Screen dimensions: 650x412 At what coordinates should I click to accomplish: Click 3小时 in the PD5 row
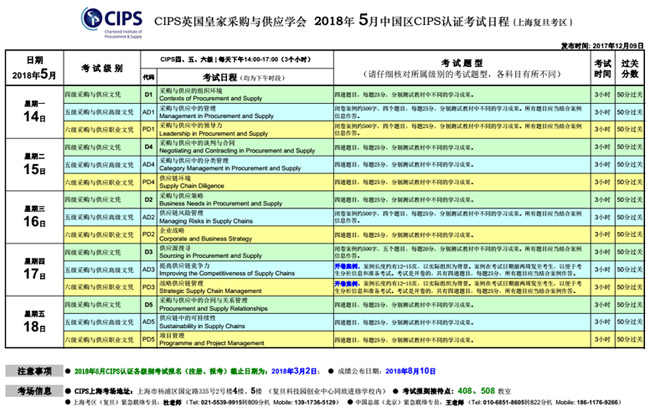603,339
